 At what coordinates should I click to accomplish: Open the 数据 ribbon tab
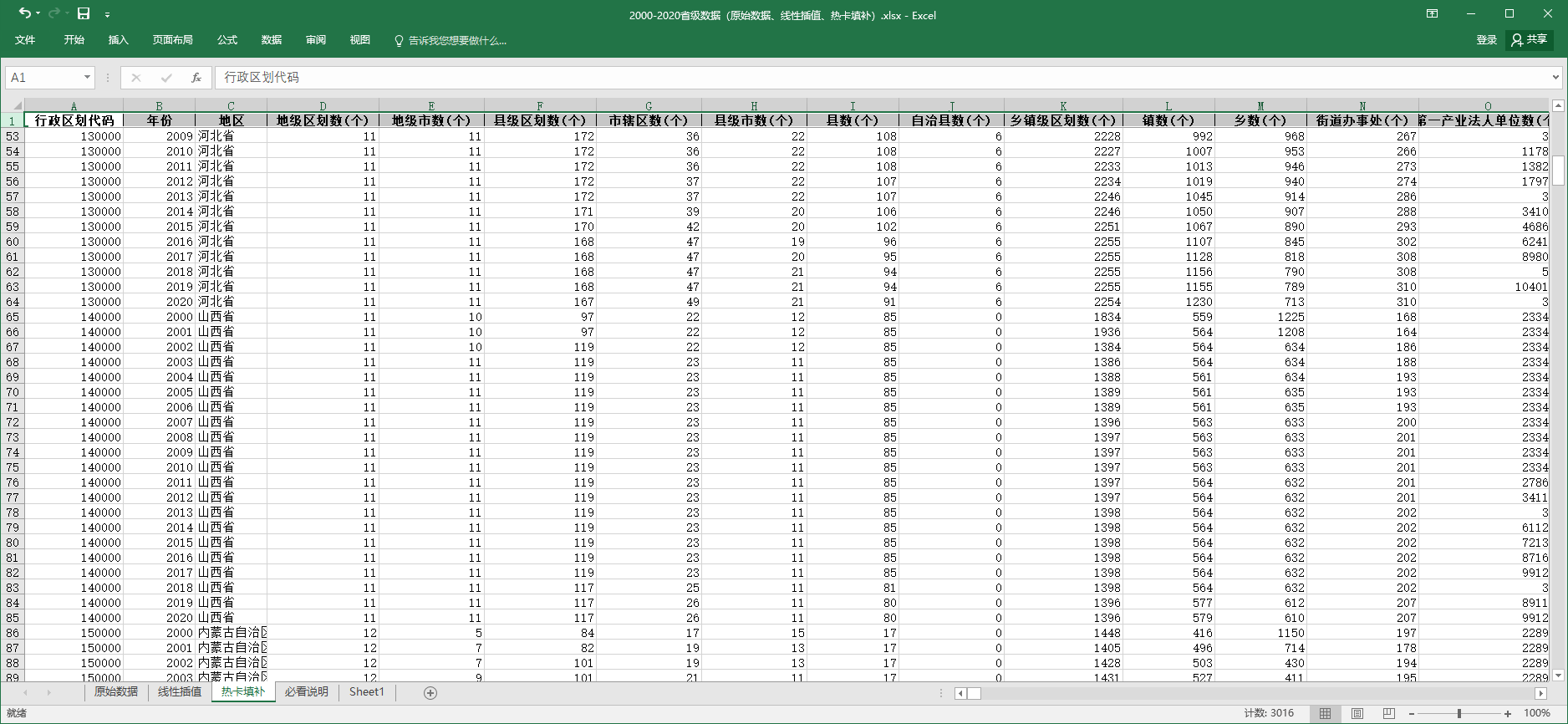(272, 40)
